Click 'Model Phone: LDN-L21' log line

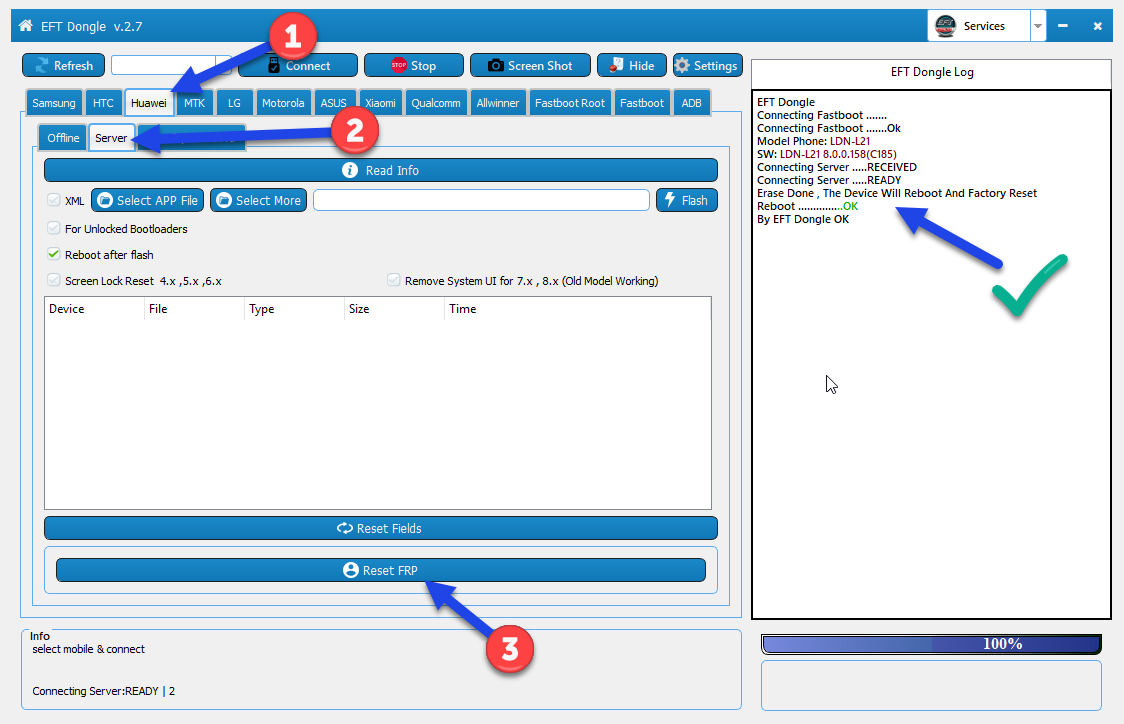814,141
